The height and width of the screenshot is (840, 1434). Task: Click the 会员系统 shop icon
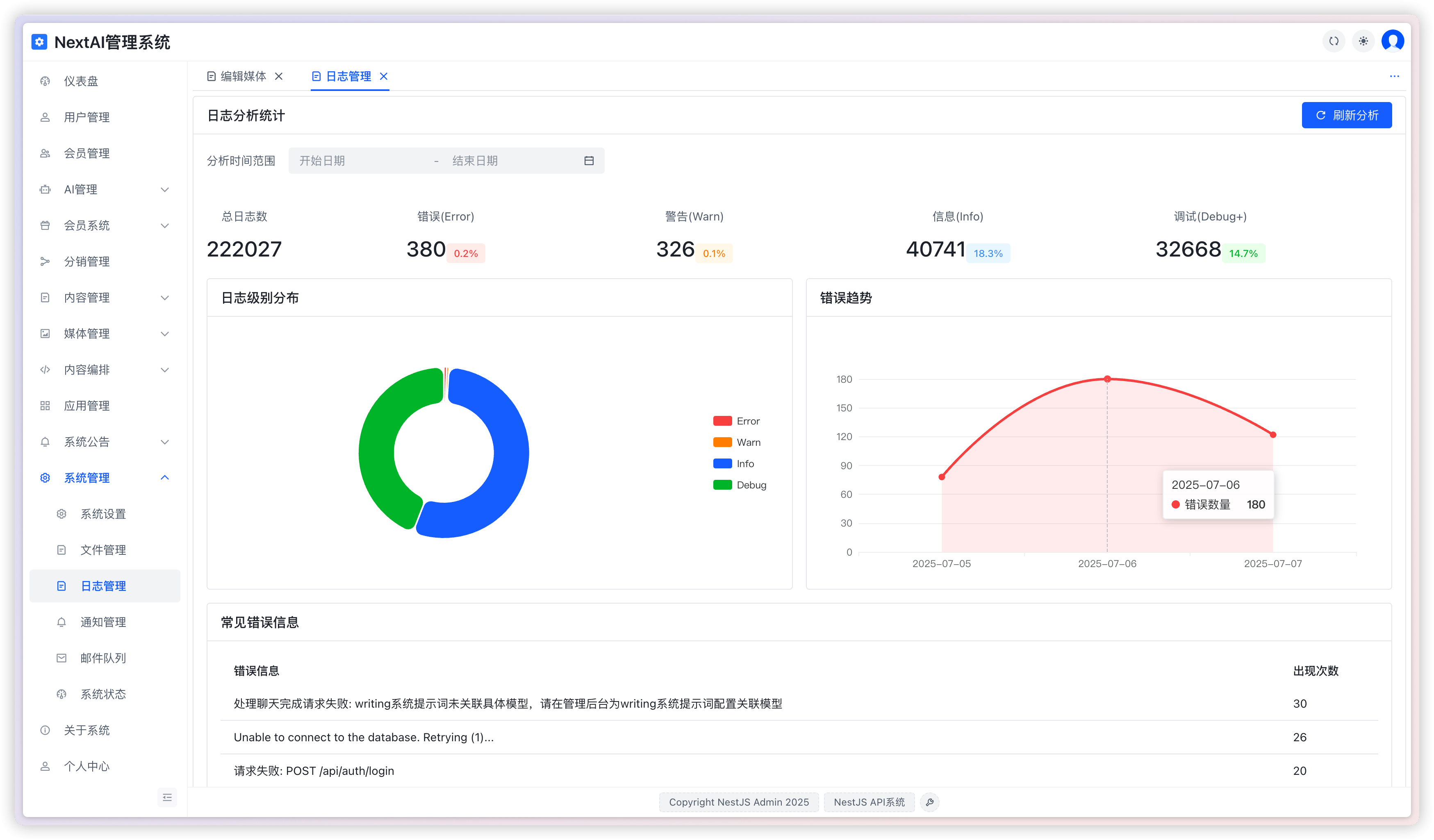[x=45, y=226]
